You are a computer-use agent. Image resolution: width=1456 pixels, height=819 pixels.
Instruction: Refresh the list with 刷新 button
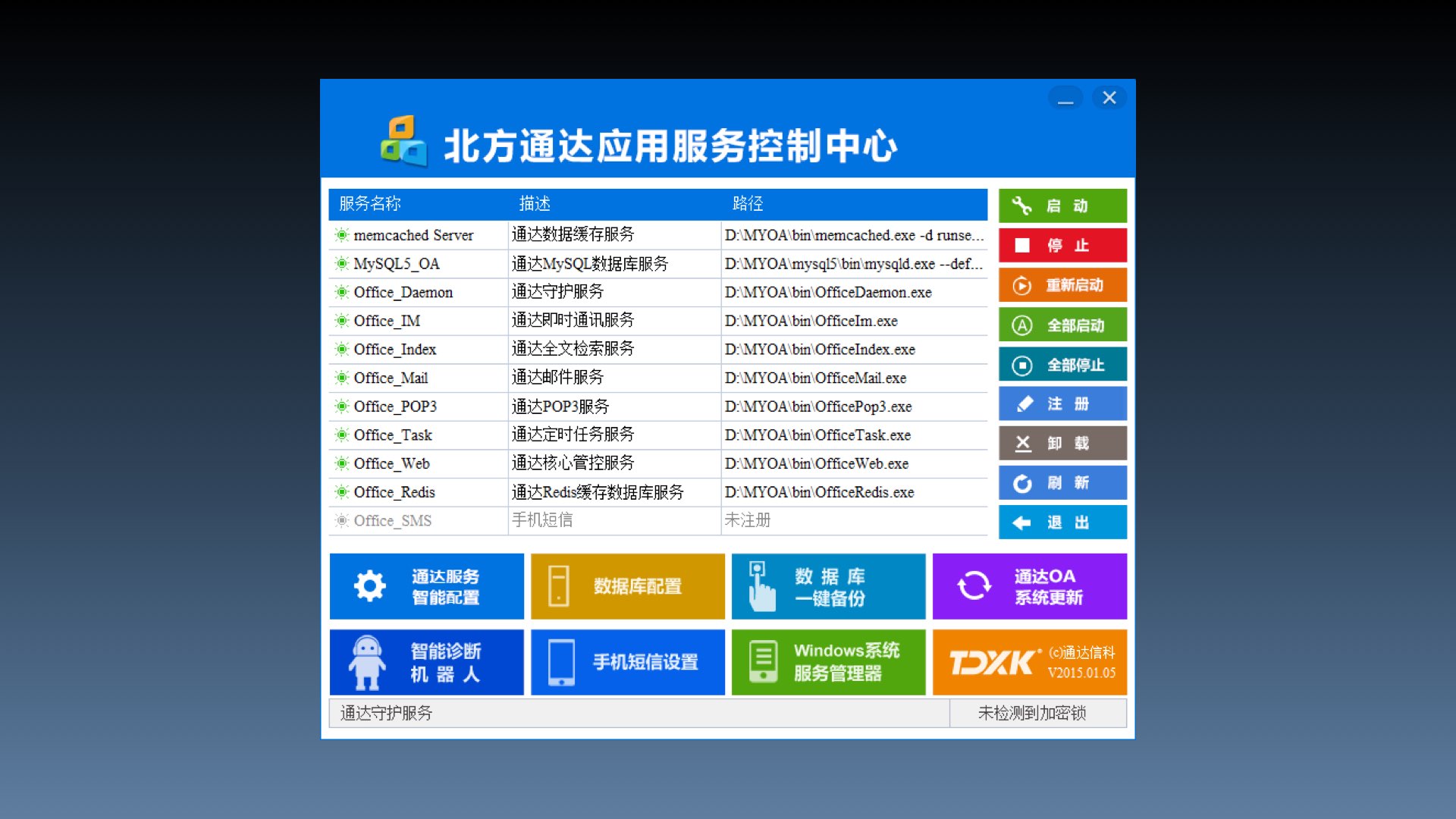pyautogui.click(x=1062, y=482)
